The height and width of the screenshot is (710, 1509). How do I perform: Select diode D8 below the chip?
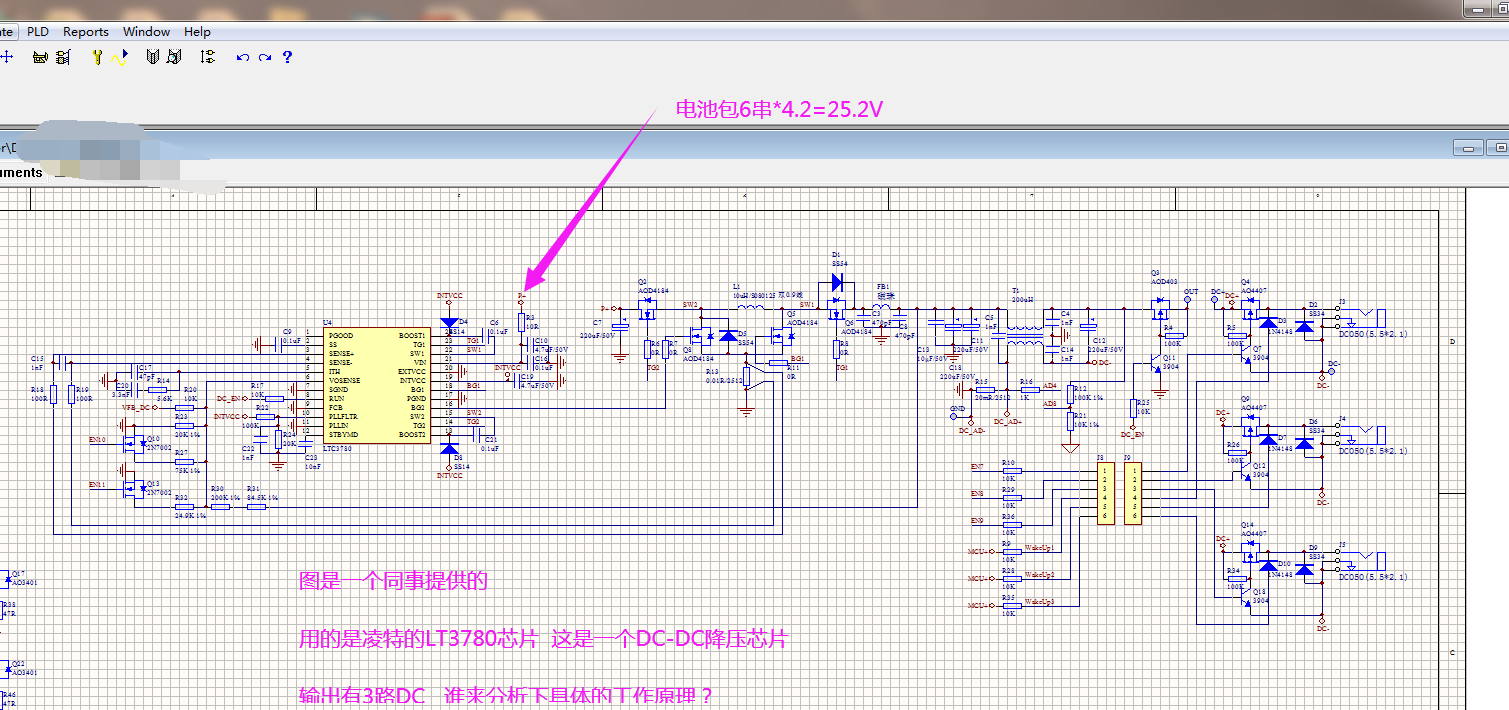click(x=449, y=450)
